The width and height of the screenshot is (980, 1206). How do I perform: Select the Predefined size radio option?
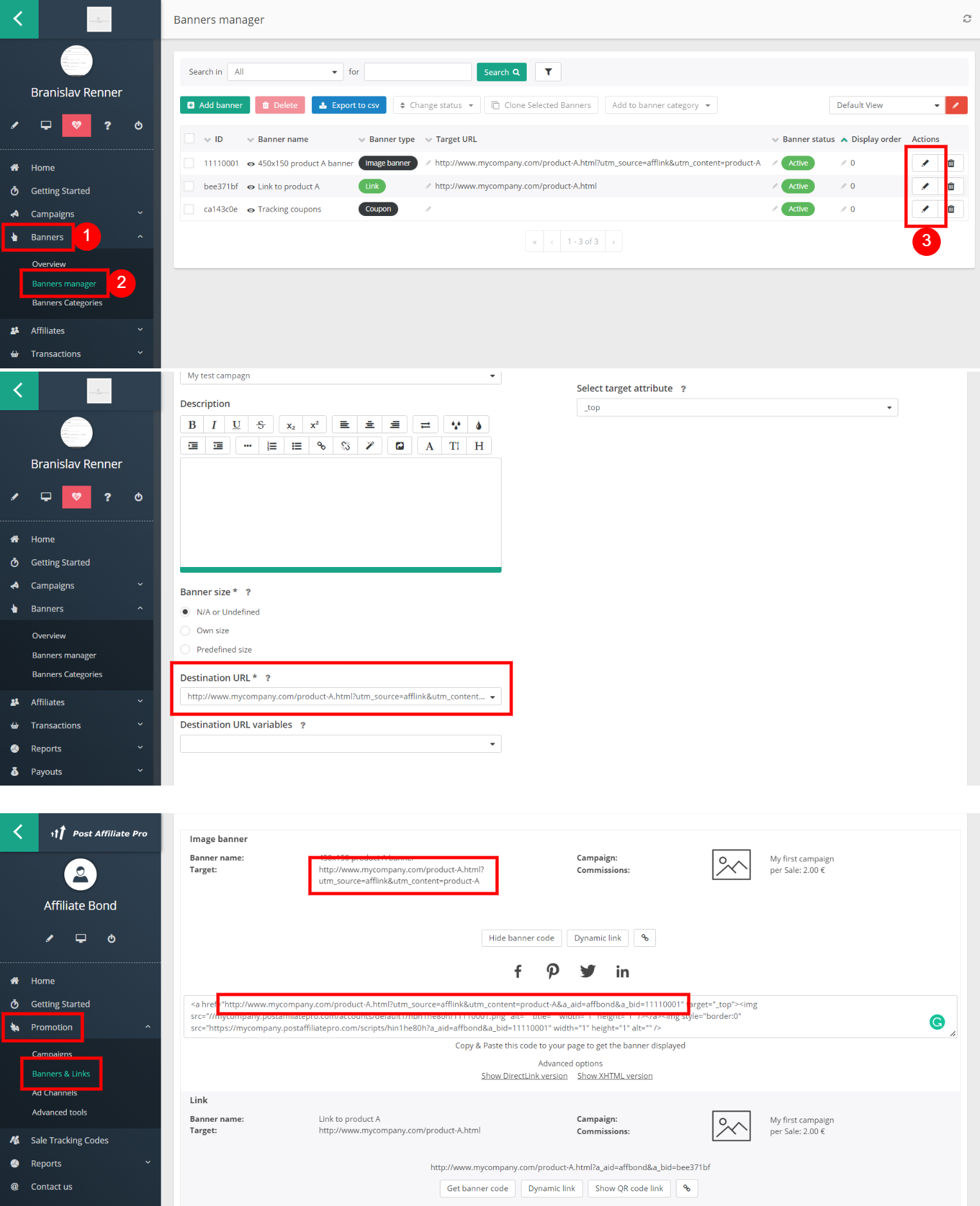185,650
